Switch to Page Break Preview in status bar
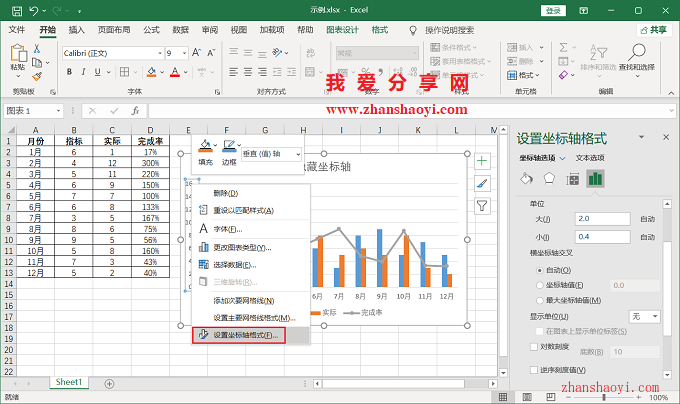Viewport: 680px width, 404px height. (x=550, y=397)
